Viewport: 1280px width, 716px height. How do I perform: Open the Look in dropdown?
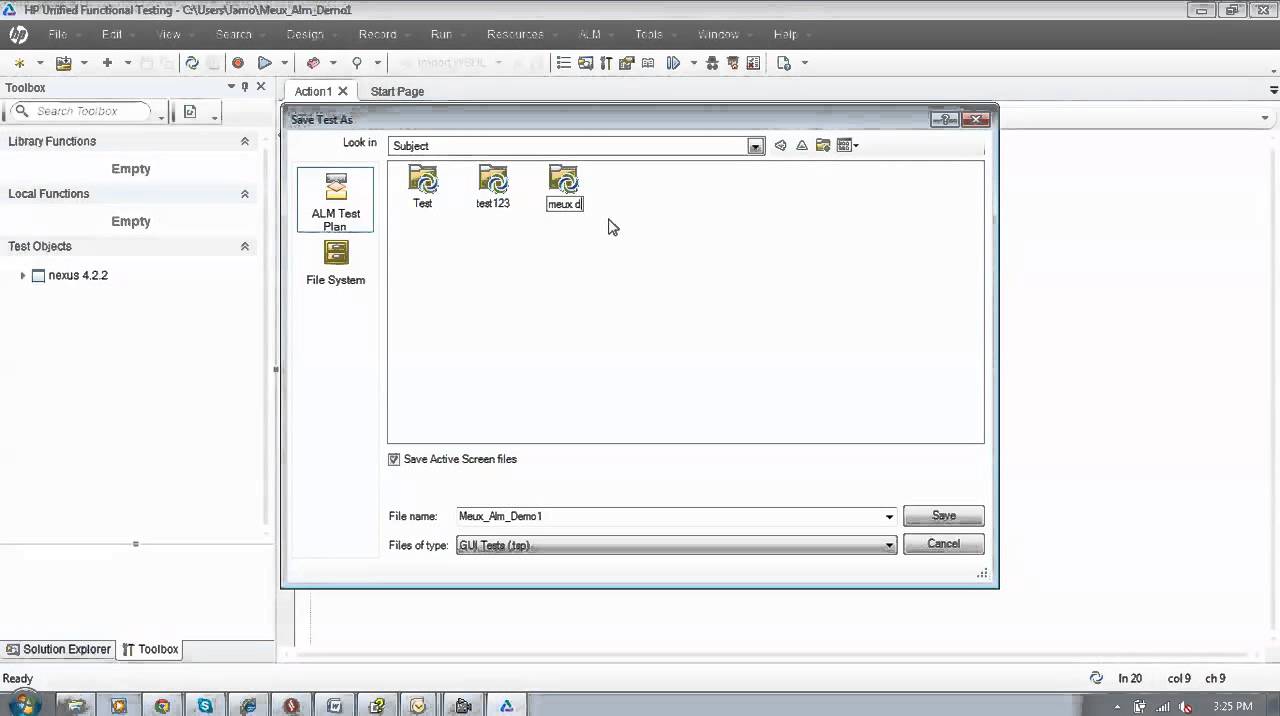755,146
